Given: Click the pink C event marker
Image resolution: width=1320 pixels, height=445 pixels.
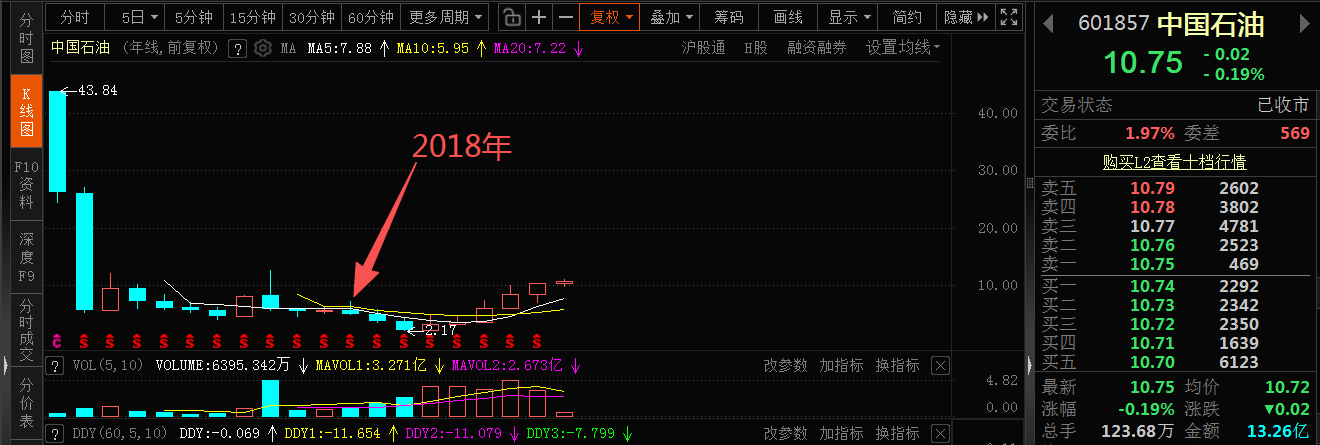Looking at the screenshot, I should pos(57,341).
